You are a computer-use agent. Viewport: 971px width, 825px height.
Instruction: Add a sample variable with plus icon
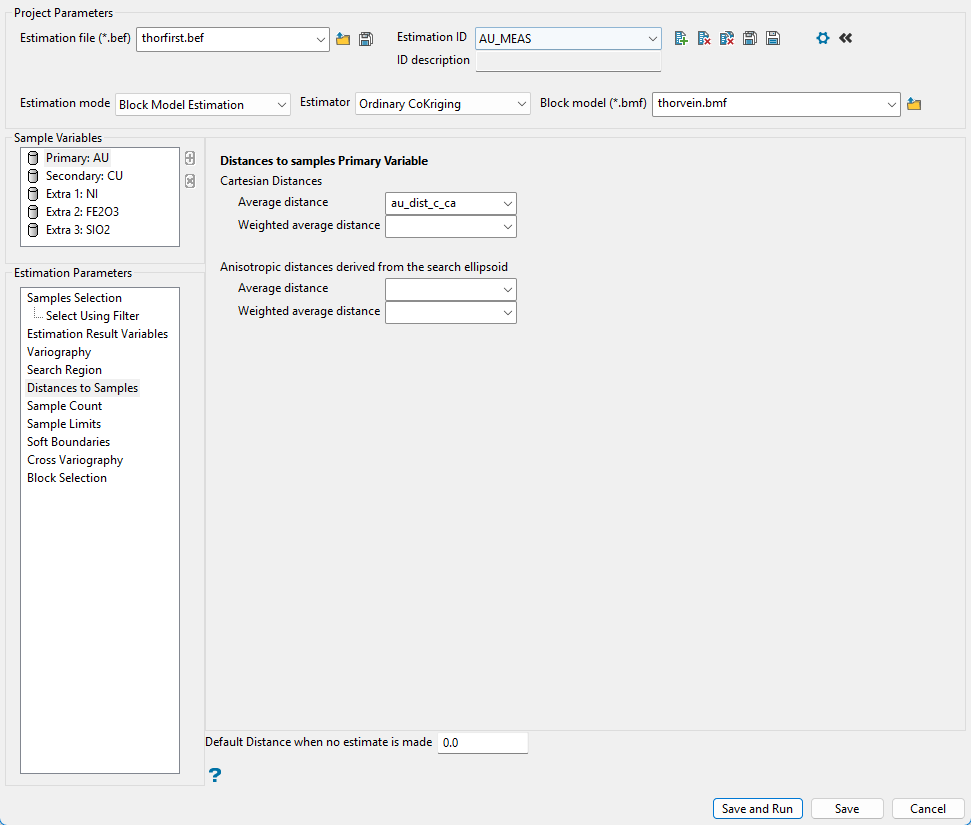coord(190,158)
